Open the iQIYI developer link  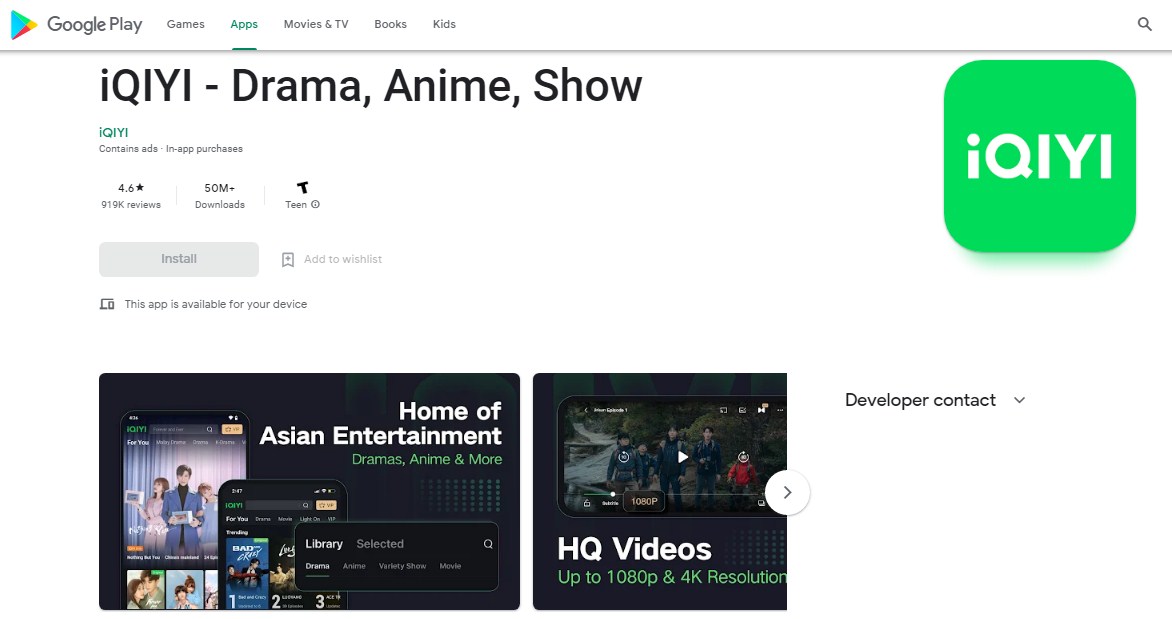click(x=114, y=132)
